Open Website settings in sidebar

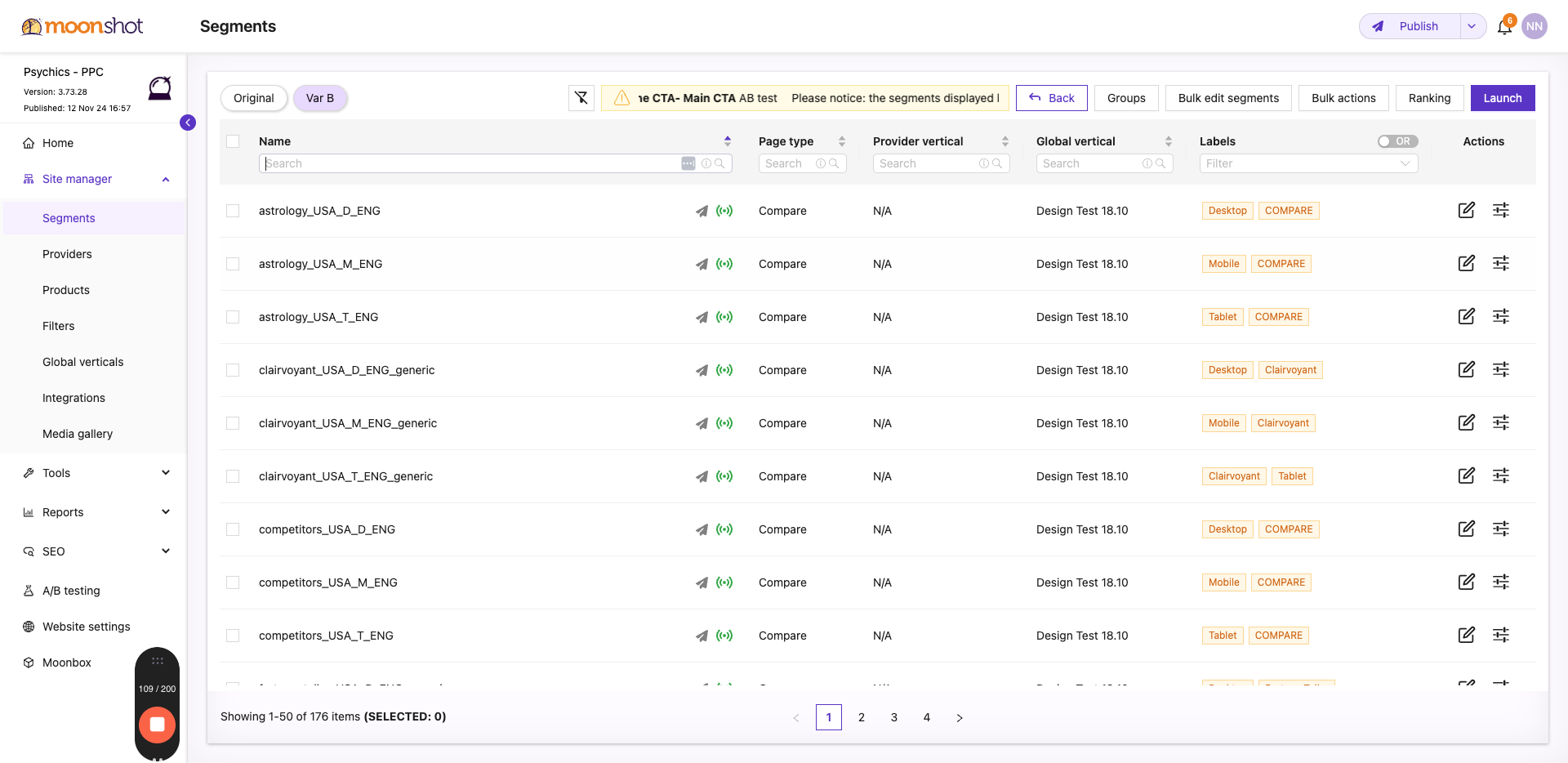(x=86, y=627)
